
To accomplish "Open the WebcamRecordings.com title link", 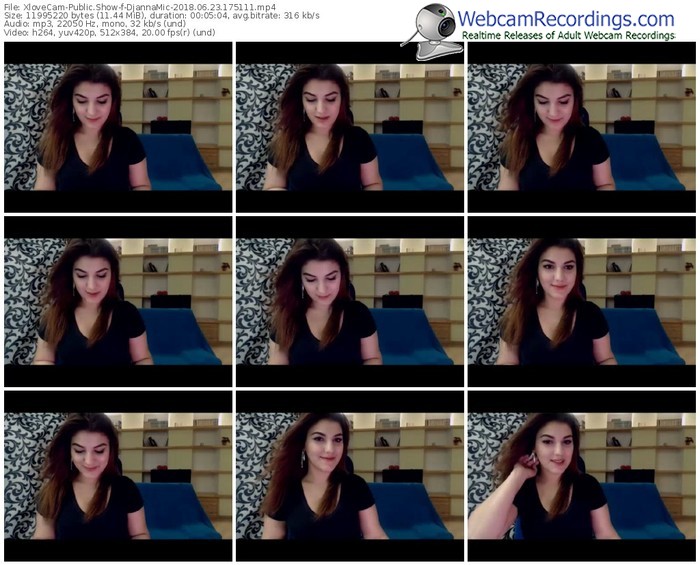I will tap(566, 17).
